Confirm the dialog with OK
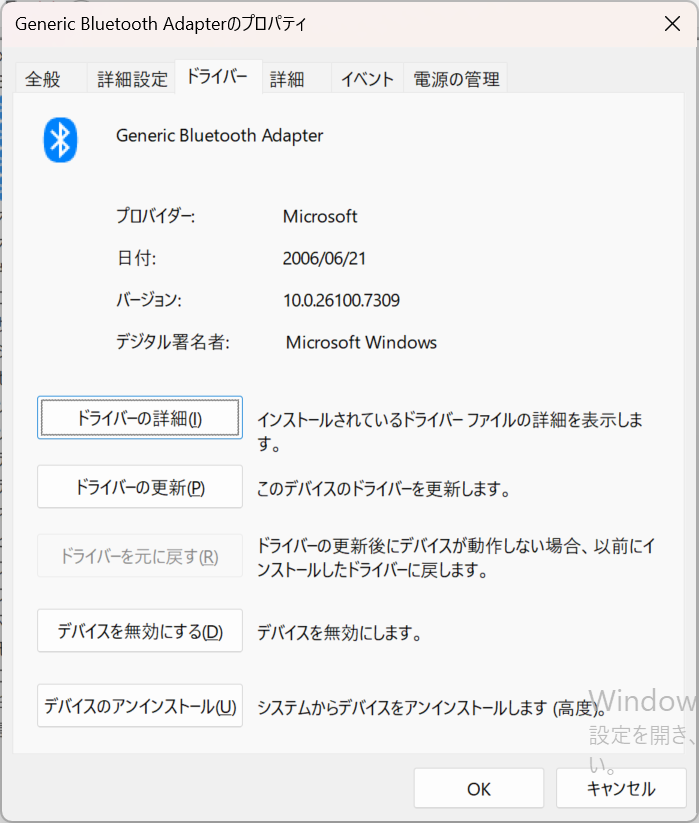The width and height of the screenshot is (699, 823). (x=479, y=788)
